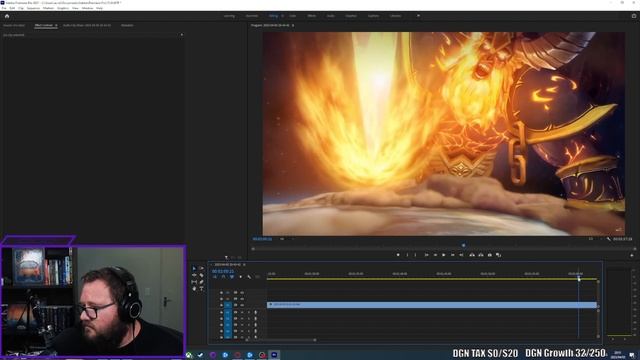The height and width of the screenshot is (360, 640).
Task: Click the Comparison View button
Action: (498, 255)
